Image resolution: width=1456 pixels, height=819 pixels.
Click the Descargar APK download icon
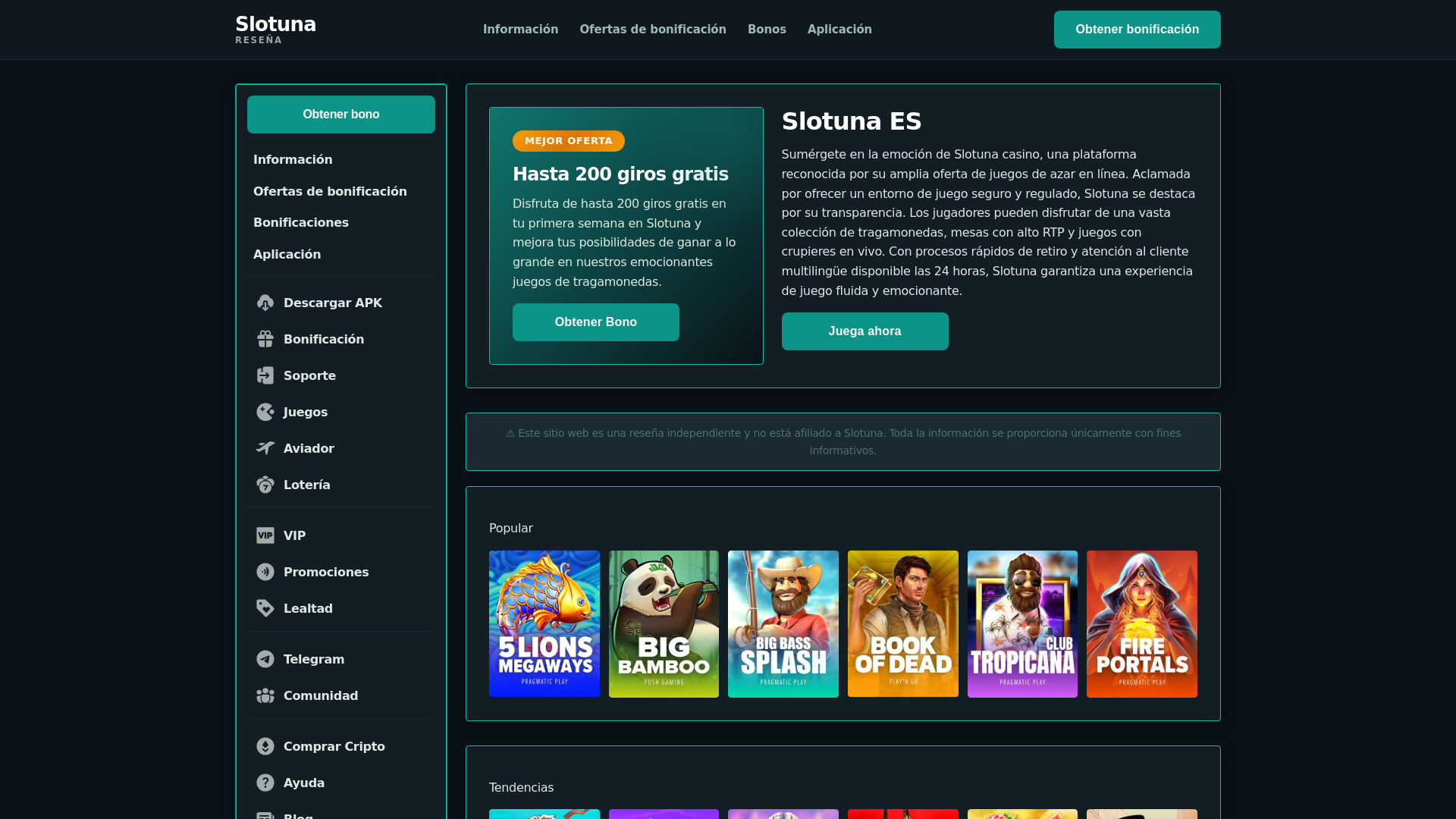(265, 303)
